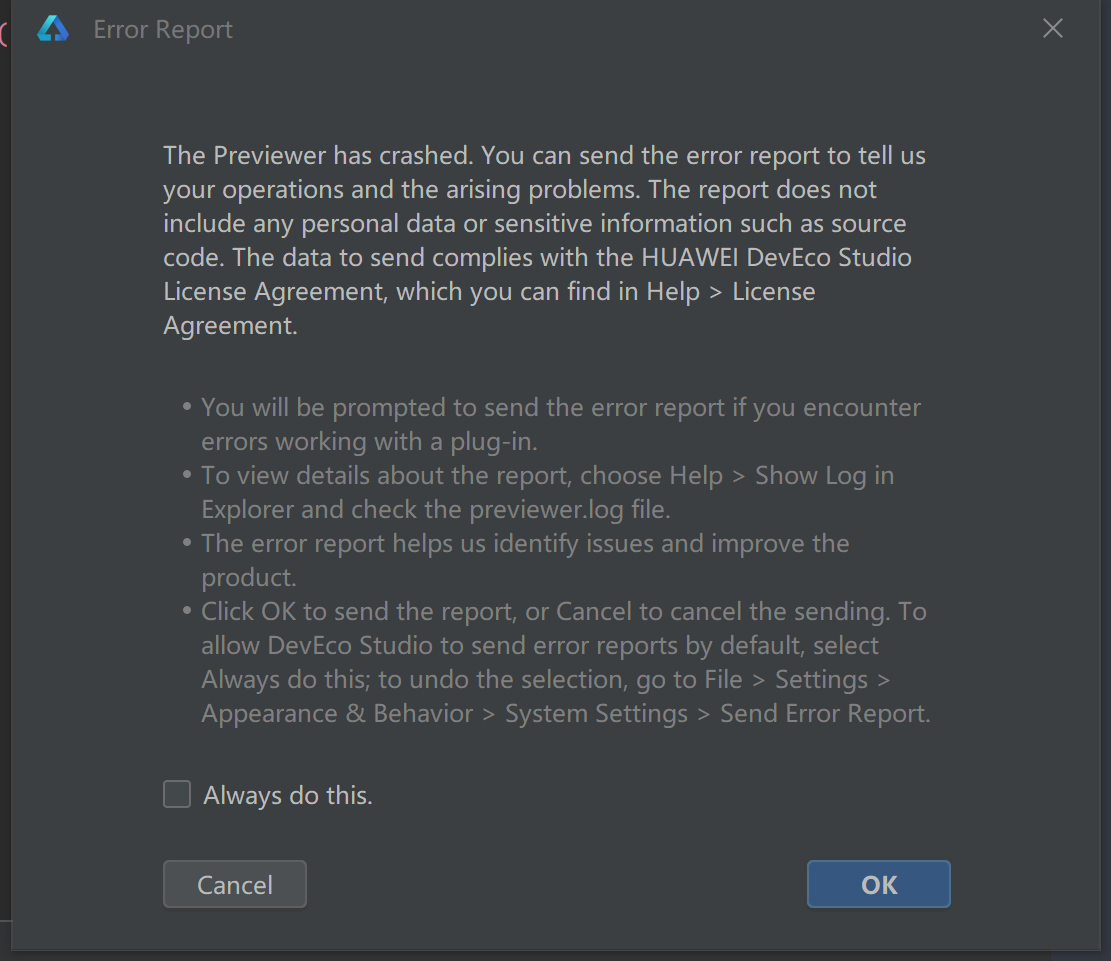Click the 'HUAWEI DevEco Studio' text

pyautogui.click(x=776, y=257)
